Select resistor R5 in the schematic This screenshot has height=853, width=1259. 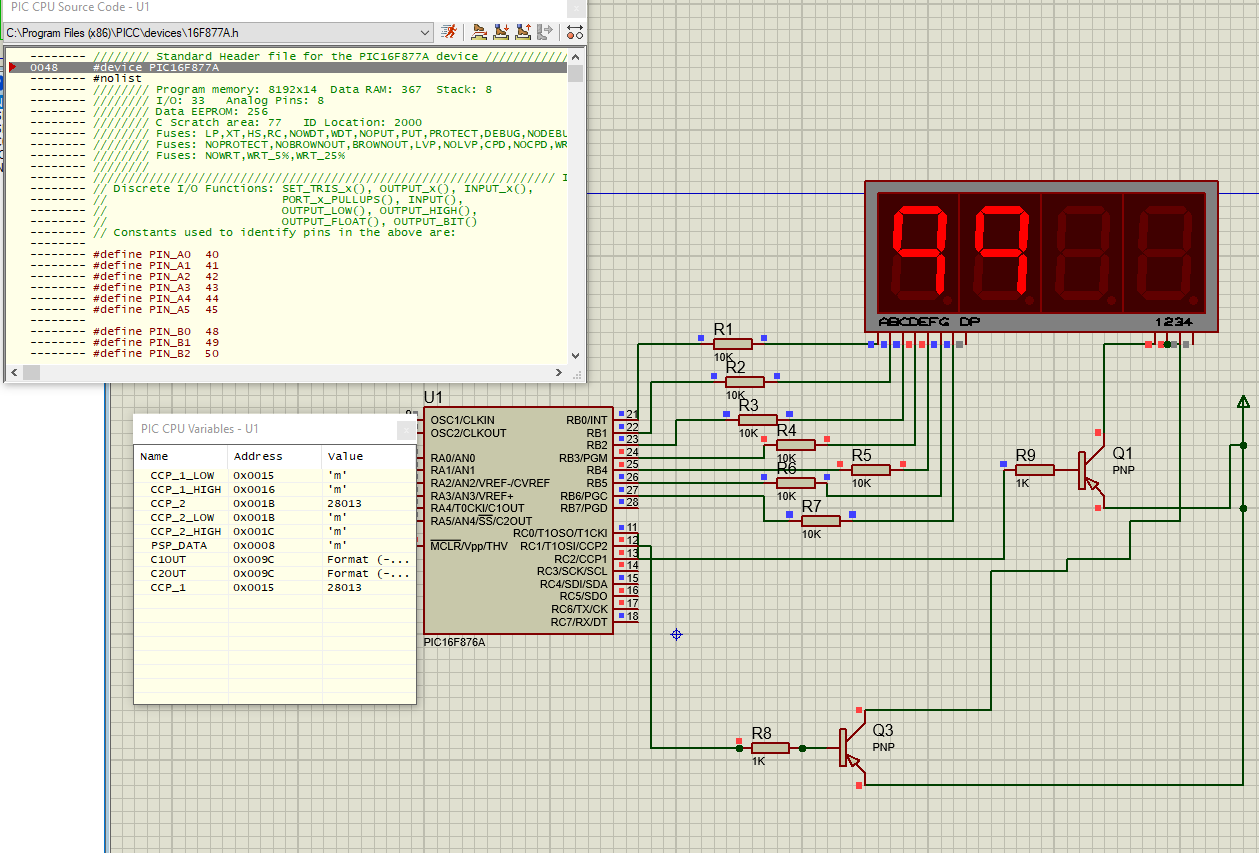click(x=871, y=469)
